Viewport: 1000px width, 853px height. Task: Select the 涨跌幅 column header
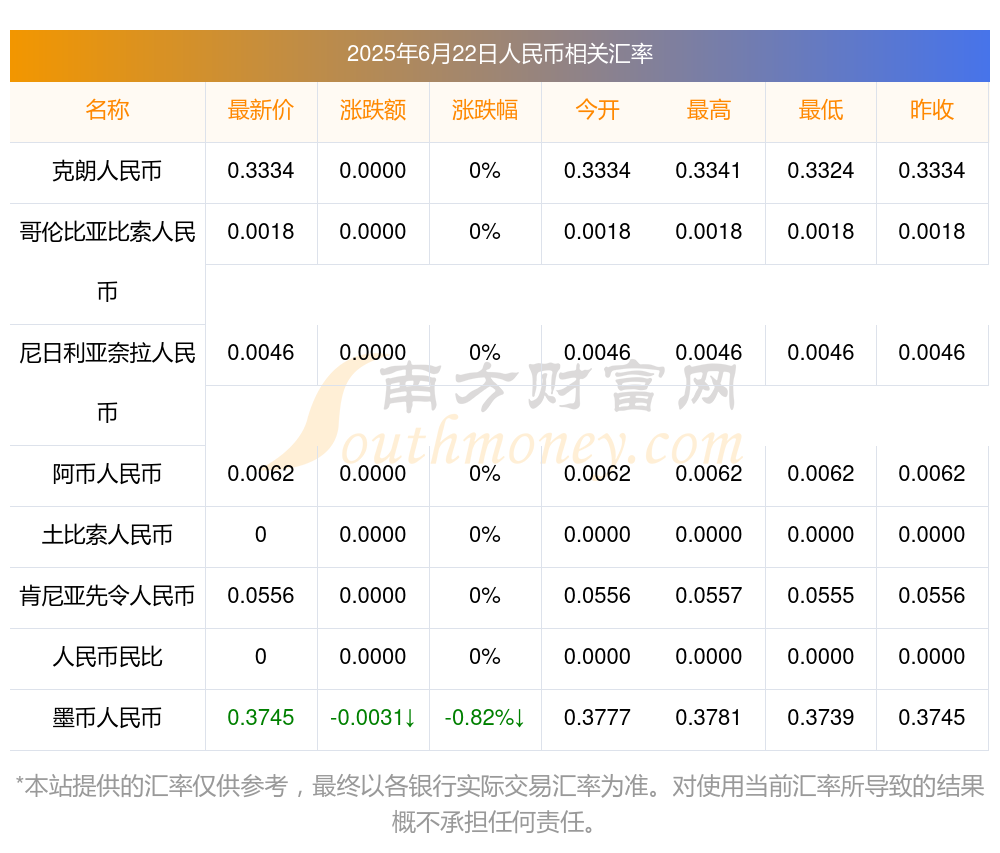[x=485, y=110]
